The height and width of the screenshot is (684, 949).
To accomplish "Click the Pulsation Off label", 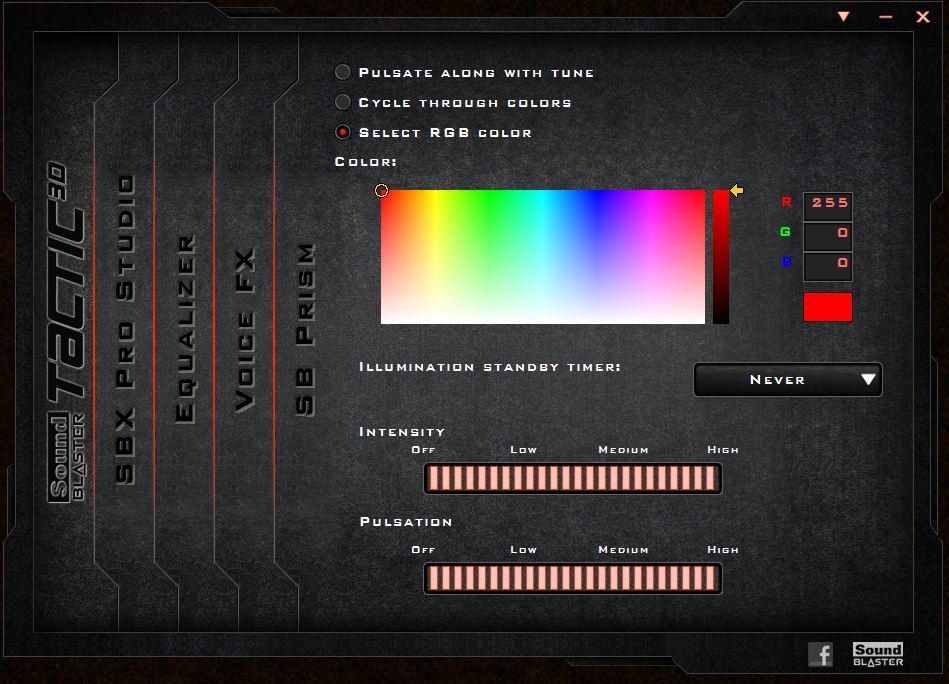I will point(423,550).
